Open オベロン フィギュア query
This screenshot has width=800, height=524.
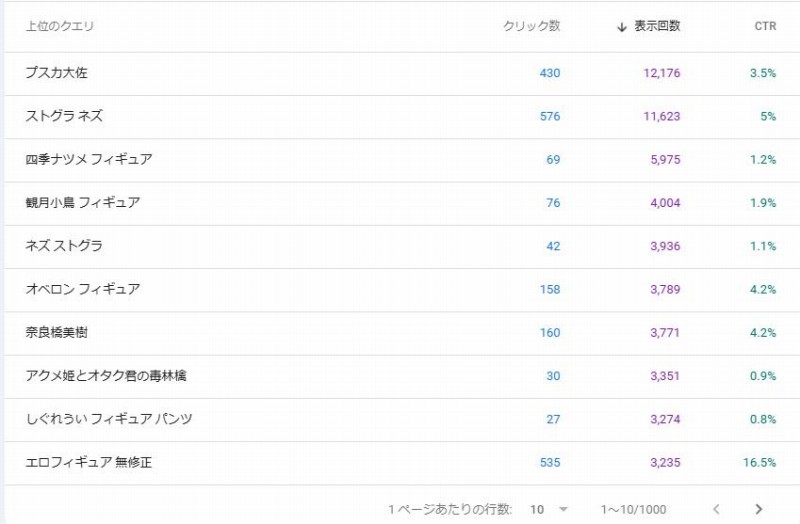coord(83,289)
